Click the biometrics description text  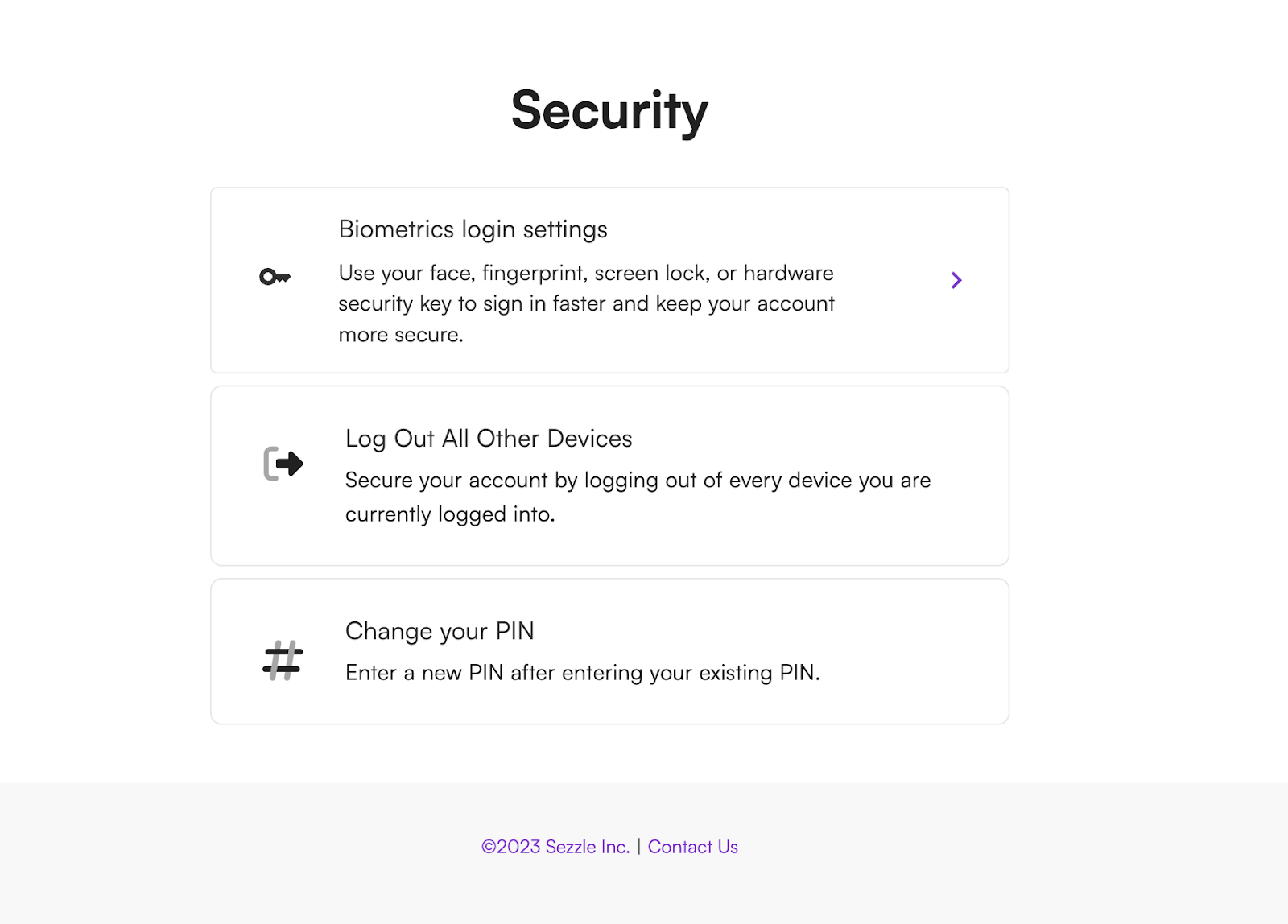pos(586,303)
